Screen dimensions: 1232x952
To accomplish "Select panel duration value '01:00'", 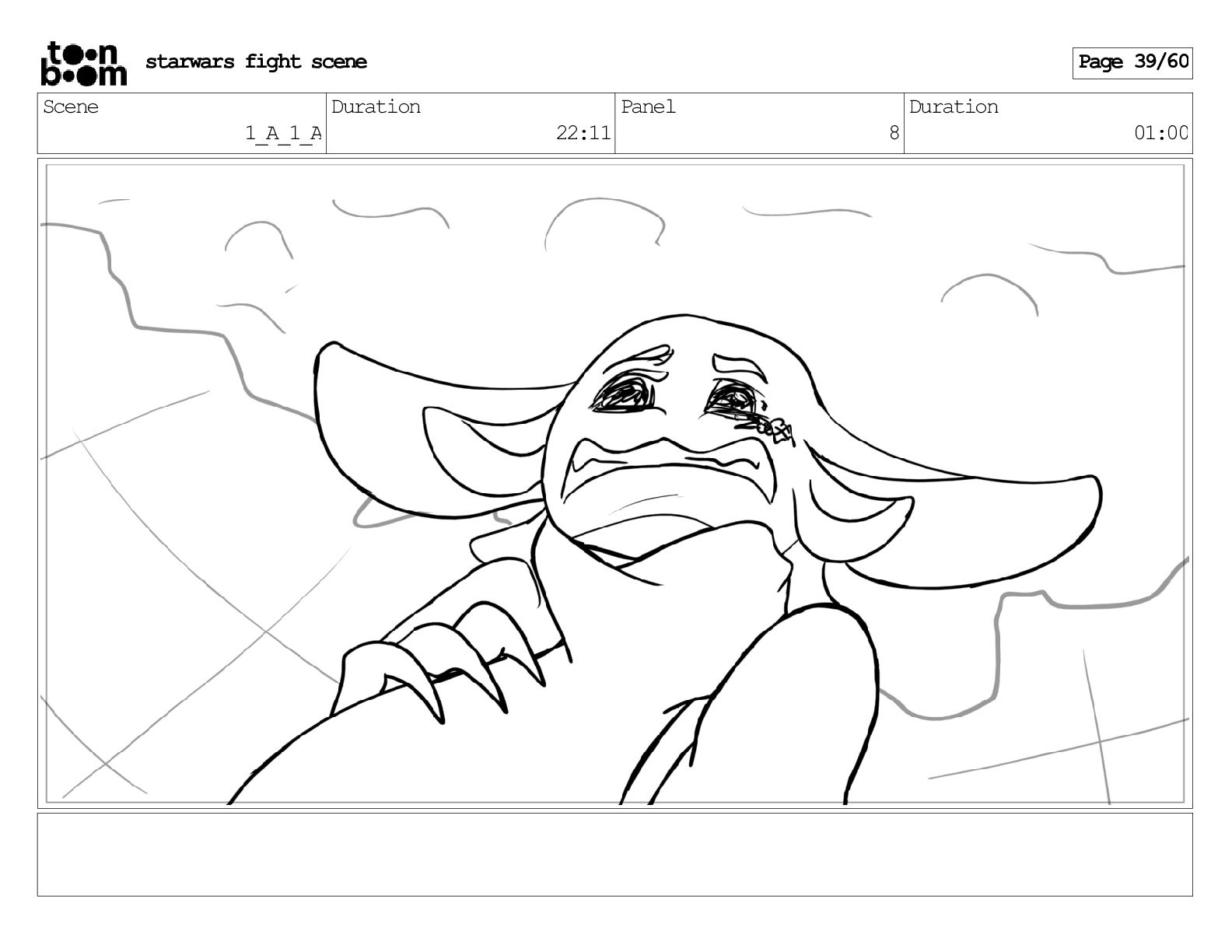I will [1161, 133].
